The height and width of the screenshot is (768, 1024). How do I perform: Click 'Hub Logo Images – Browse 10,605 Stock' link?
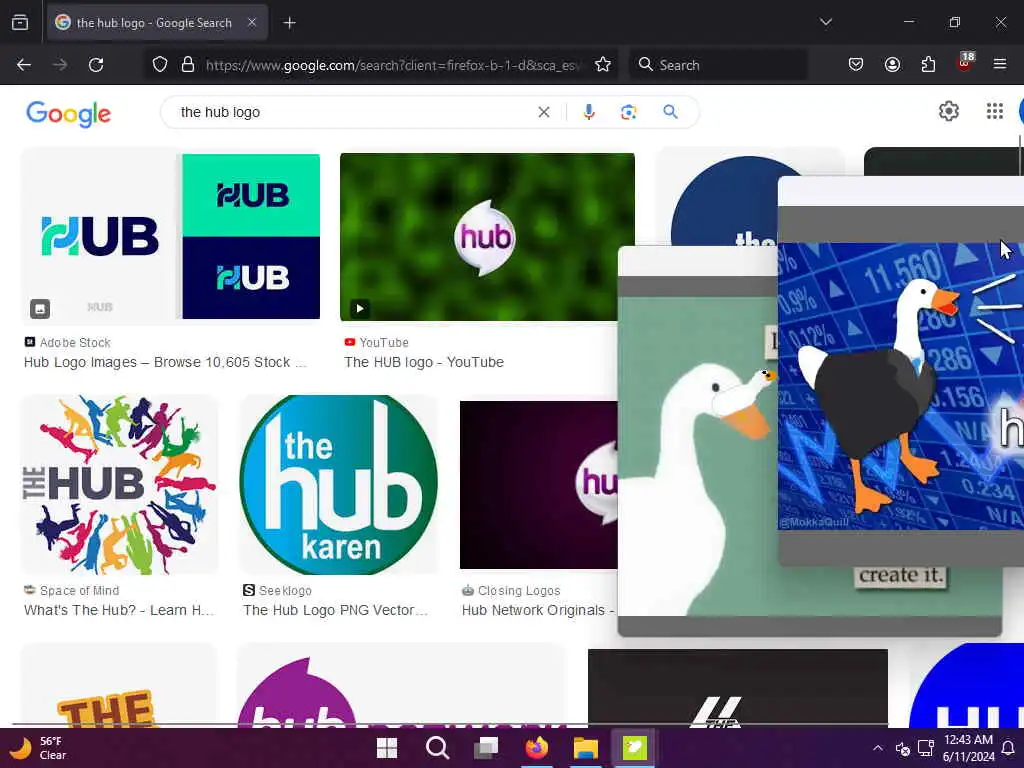click(165, 362)
